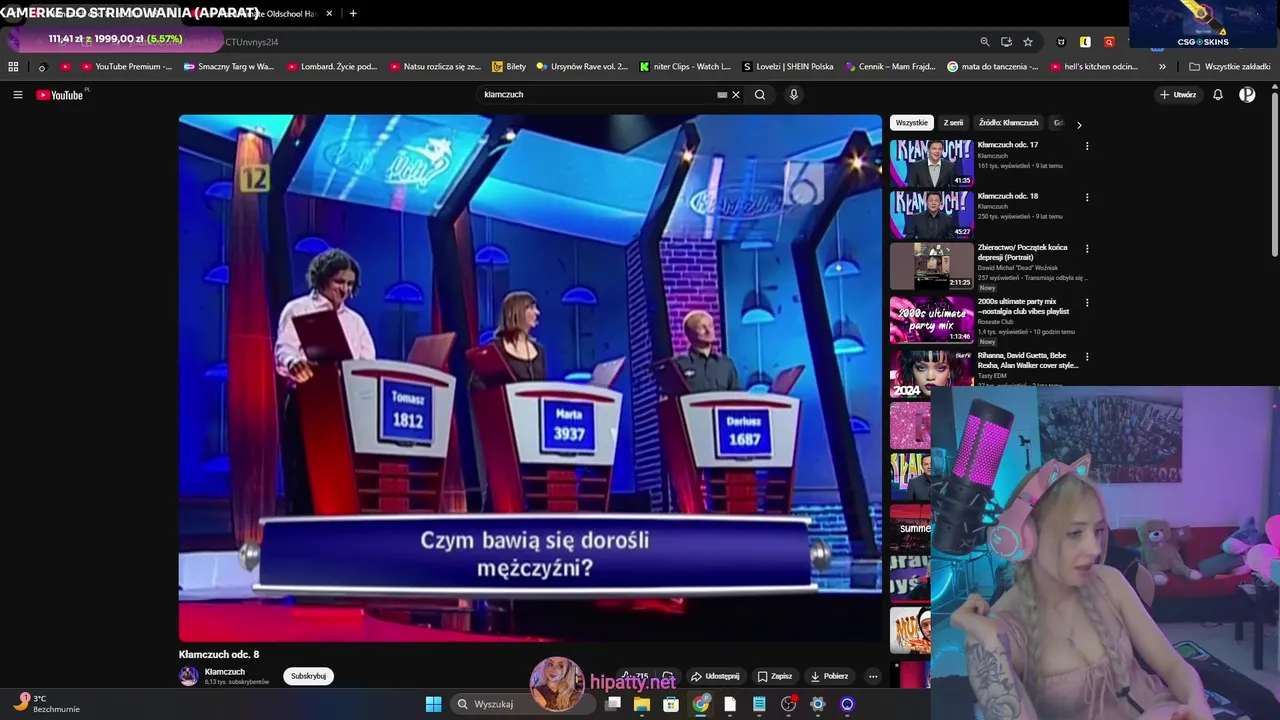
Task: Open 'Cennik – Mam Frajd...' bookmark
Action: click(x=890, y=67)
